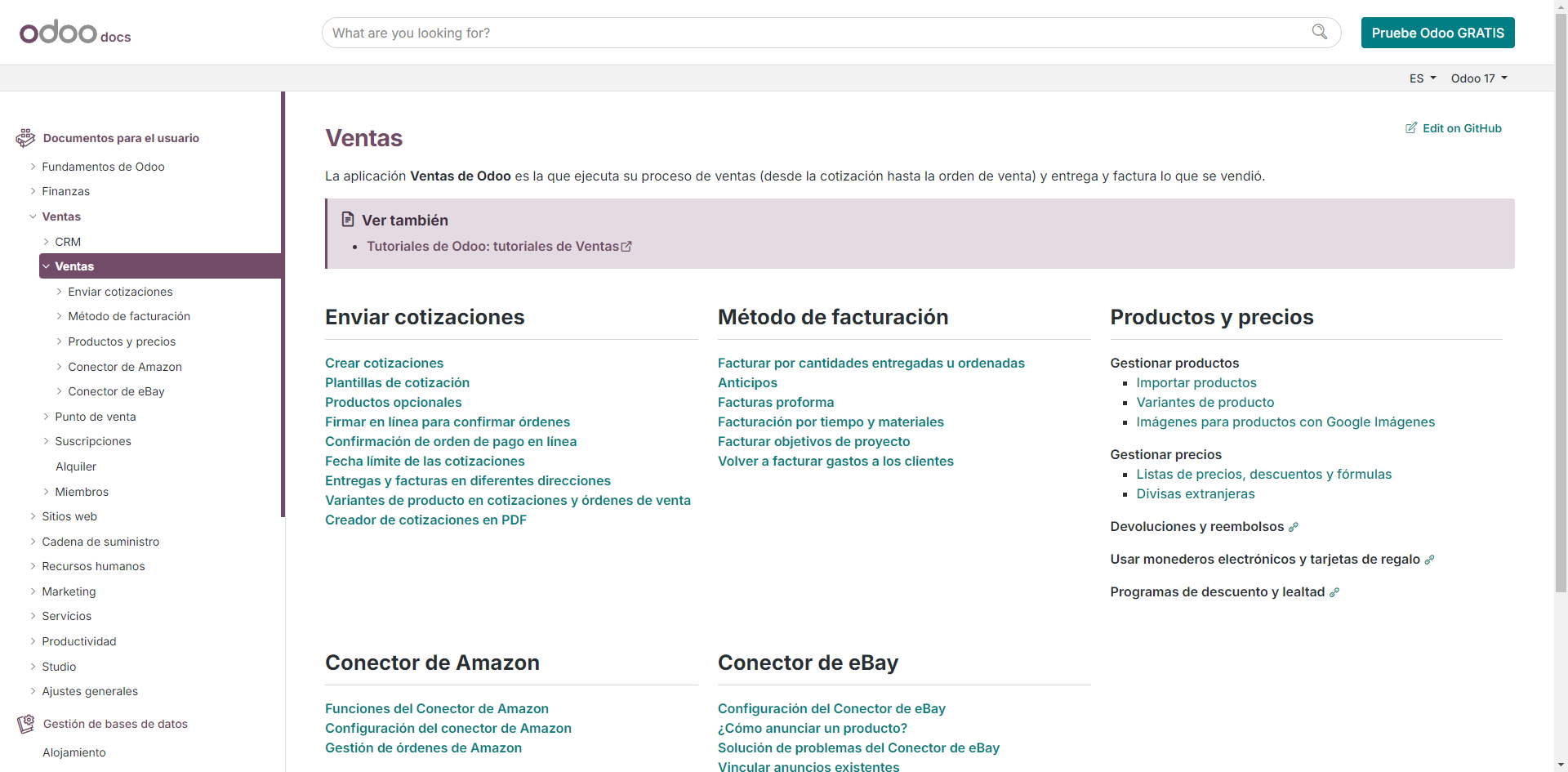This screenshot has width=1568, height=772.
Task: Open the Crear cotizaciones link
Action: coord(385,363)
